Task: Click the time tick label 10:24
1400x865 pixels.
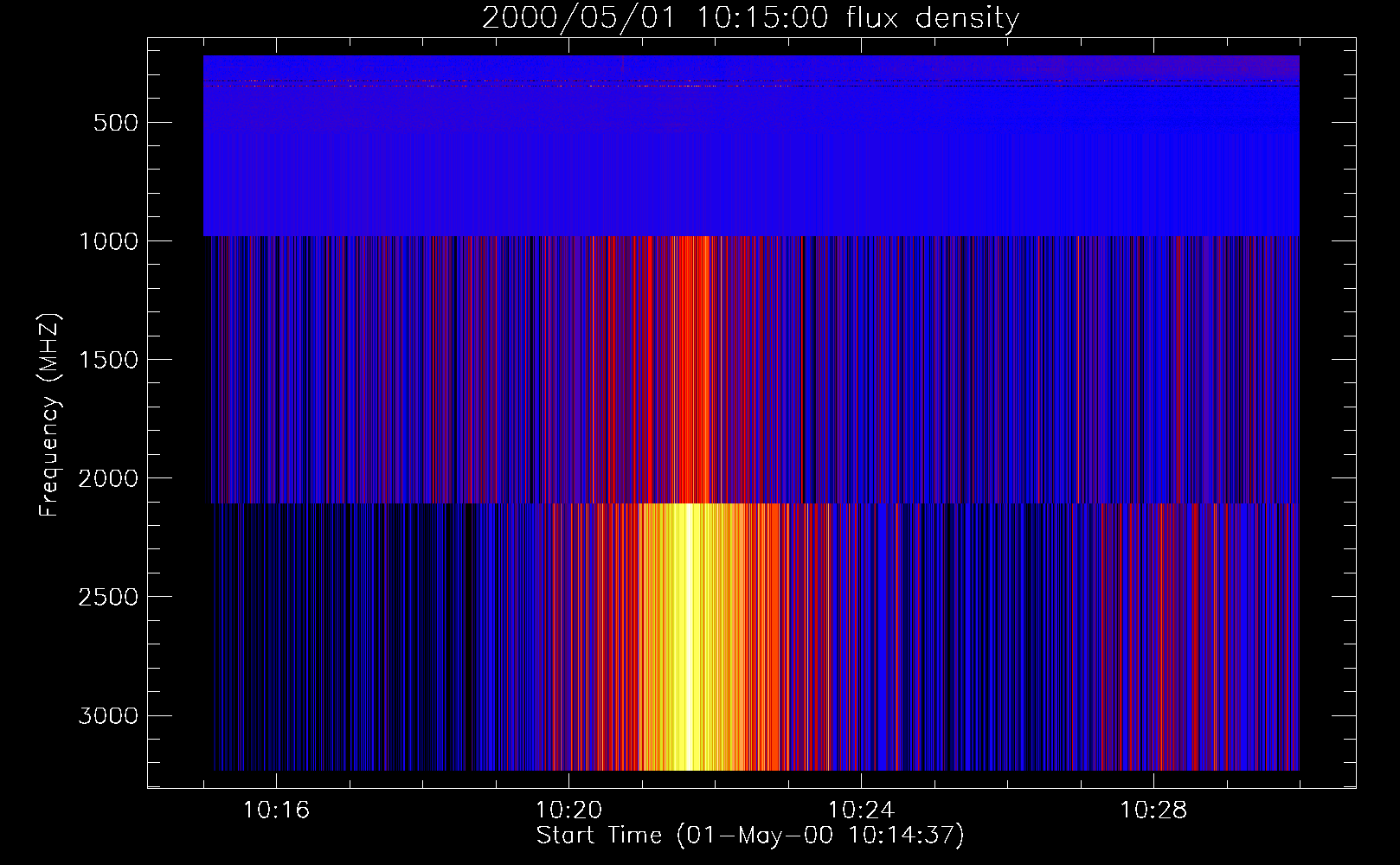Action: (x=861, y=811)
